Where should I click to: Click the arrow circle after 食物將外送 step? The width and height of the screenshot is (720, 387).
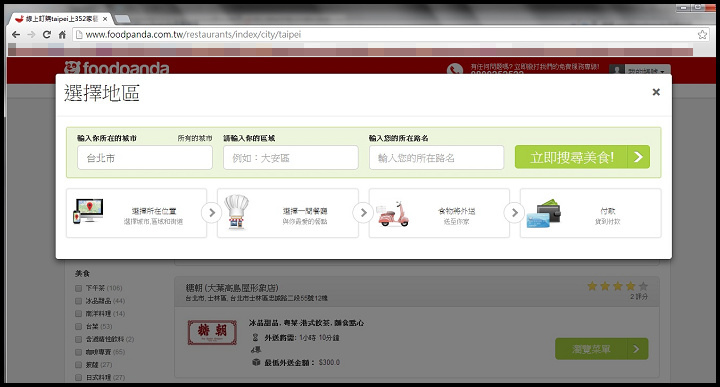click(x=514, y=213)
